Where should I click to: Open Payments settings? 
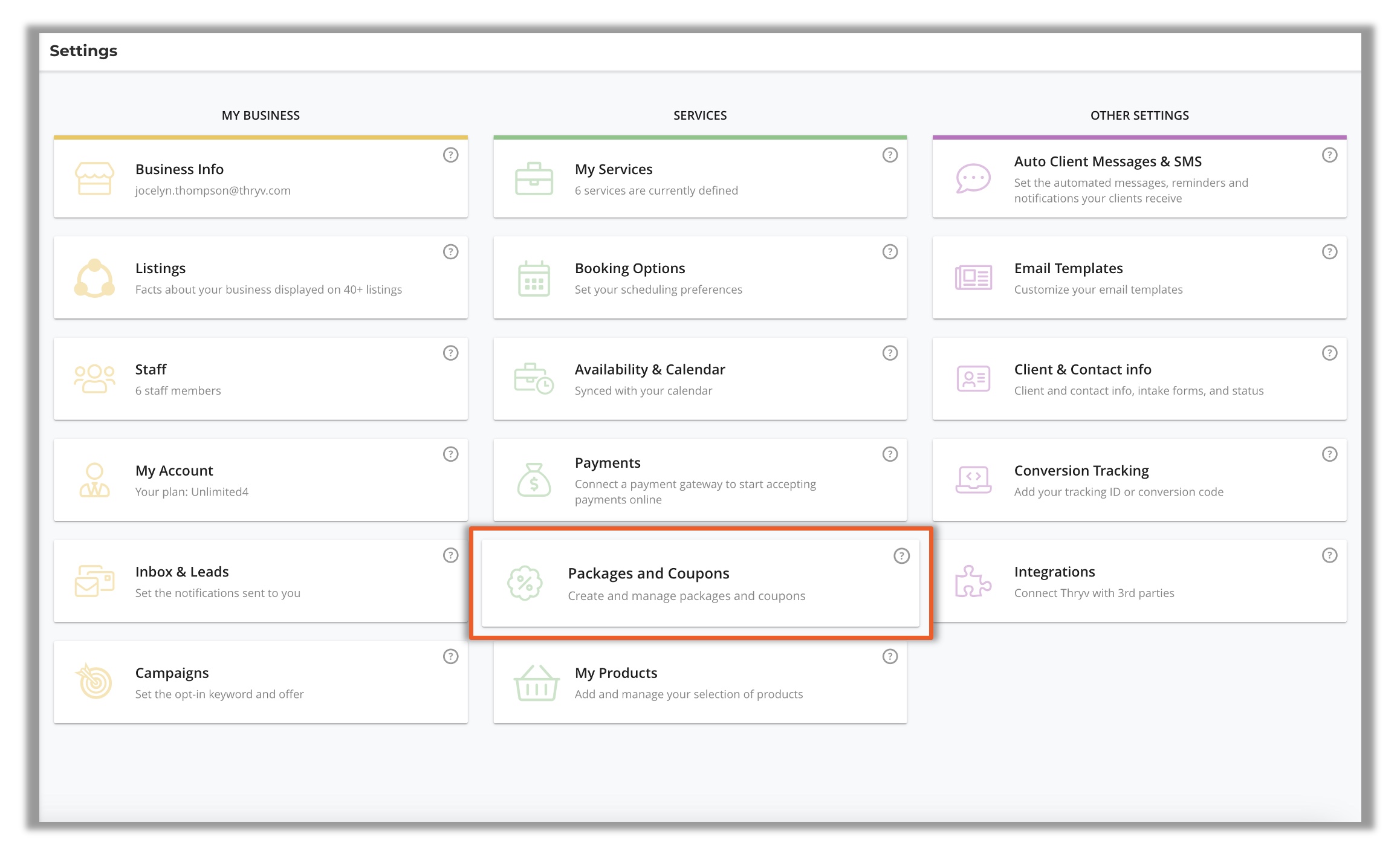coord(700,480)
